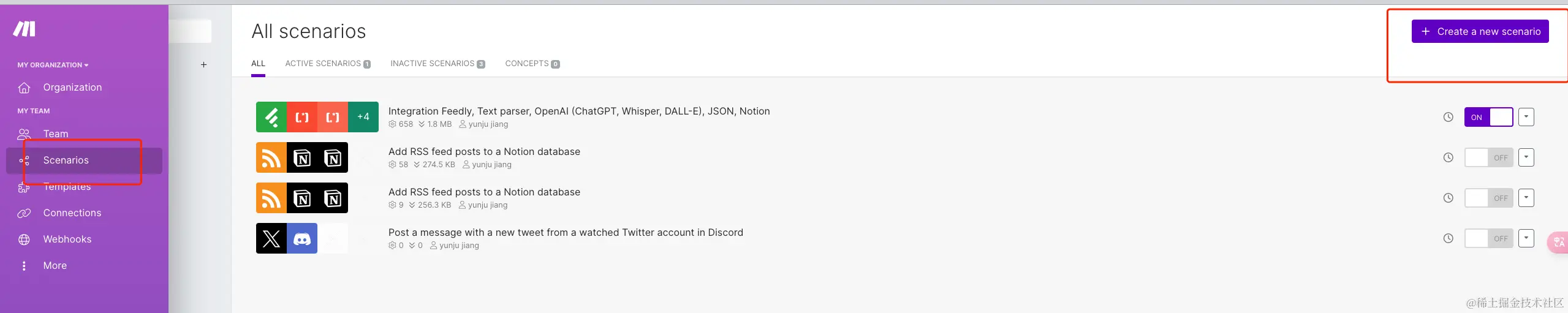Click the Feedly icon on first scenario
The image size is (1568, 313).
point(271,117)
